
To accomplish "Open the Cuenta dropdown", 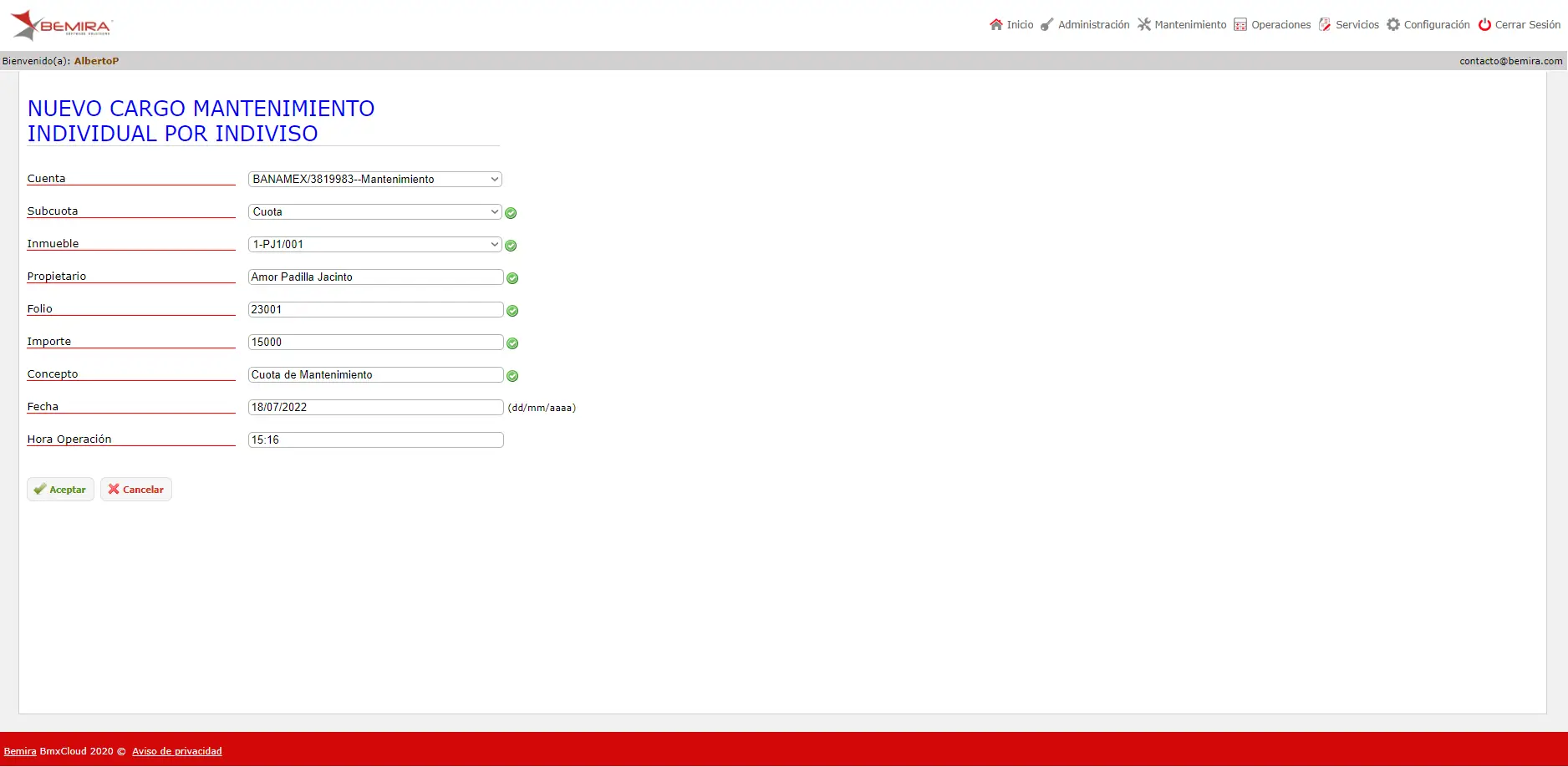I will click(374, 179).
